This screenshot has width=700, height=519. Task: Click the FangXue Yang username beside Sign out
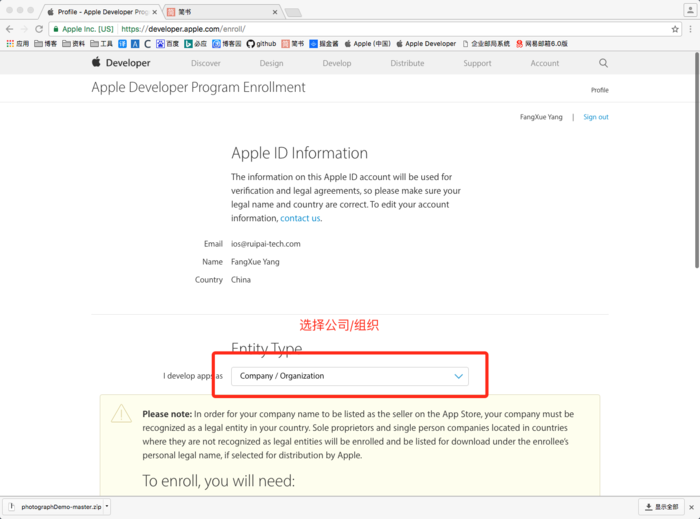tap(541, 117)
